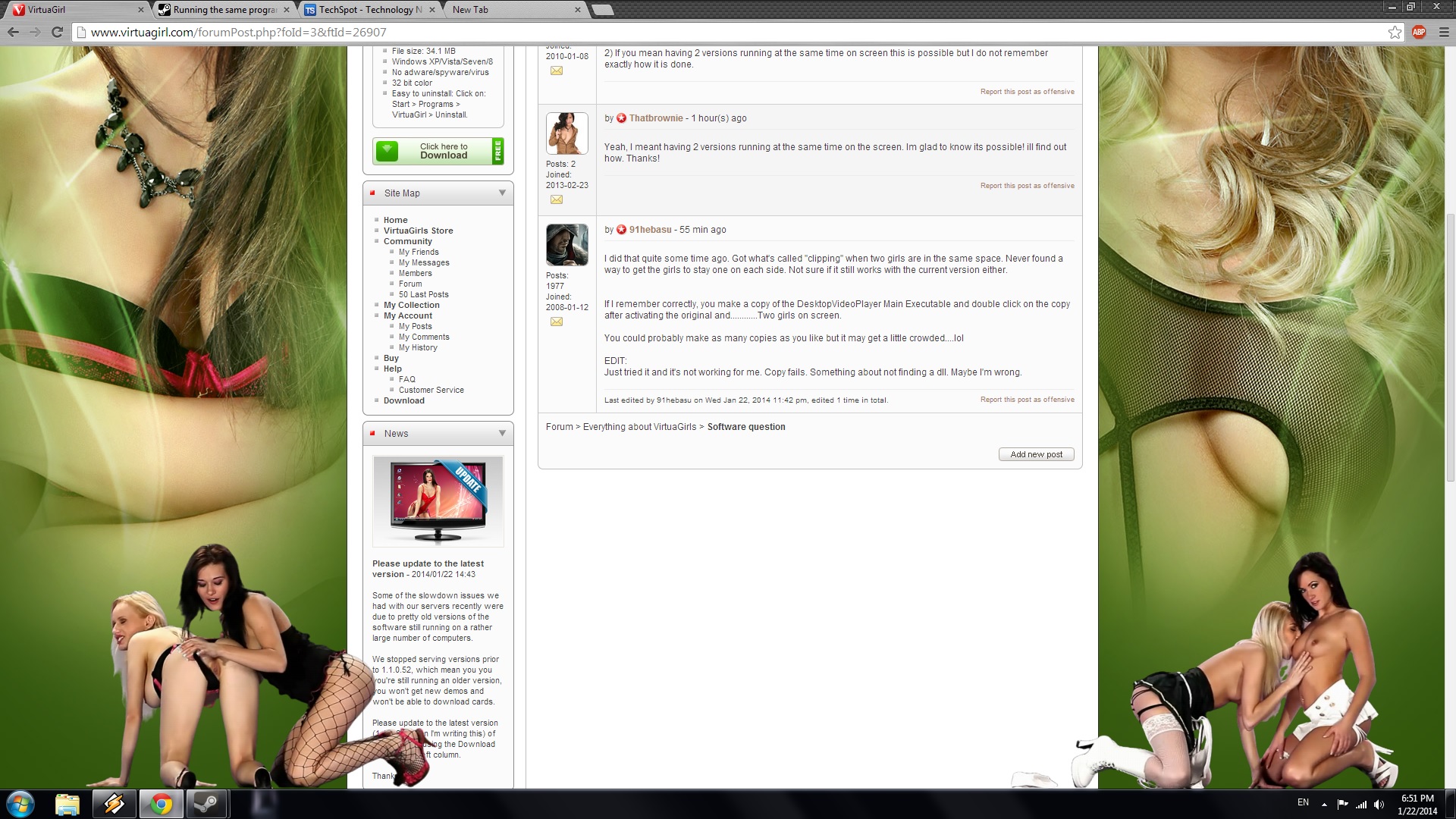This screenshot has height=819, width=1456.
Task: Open Home in Site Map
Action: pyautogui.click(x=395, y=220)
